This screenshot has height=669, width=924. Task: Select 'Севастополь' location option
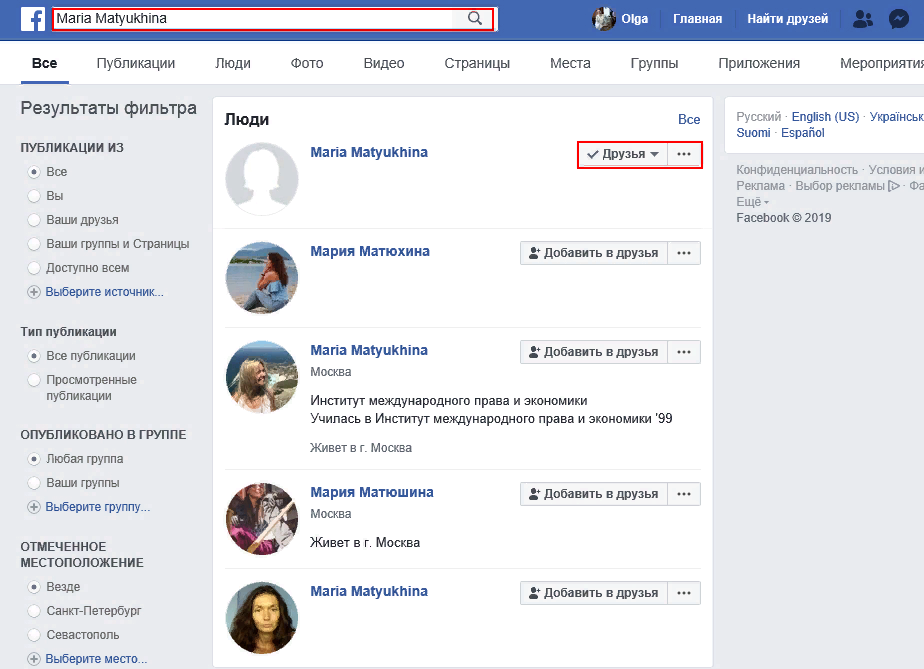(34, 635)
